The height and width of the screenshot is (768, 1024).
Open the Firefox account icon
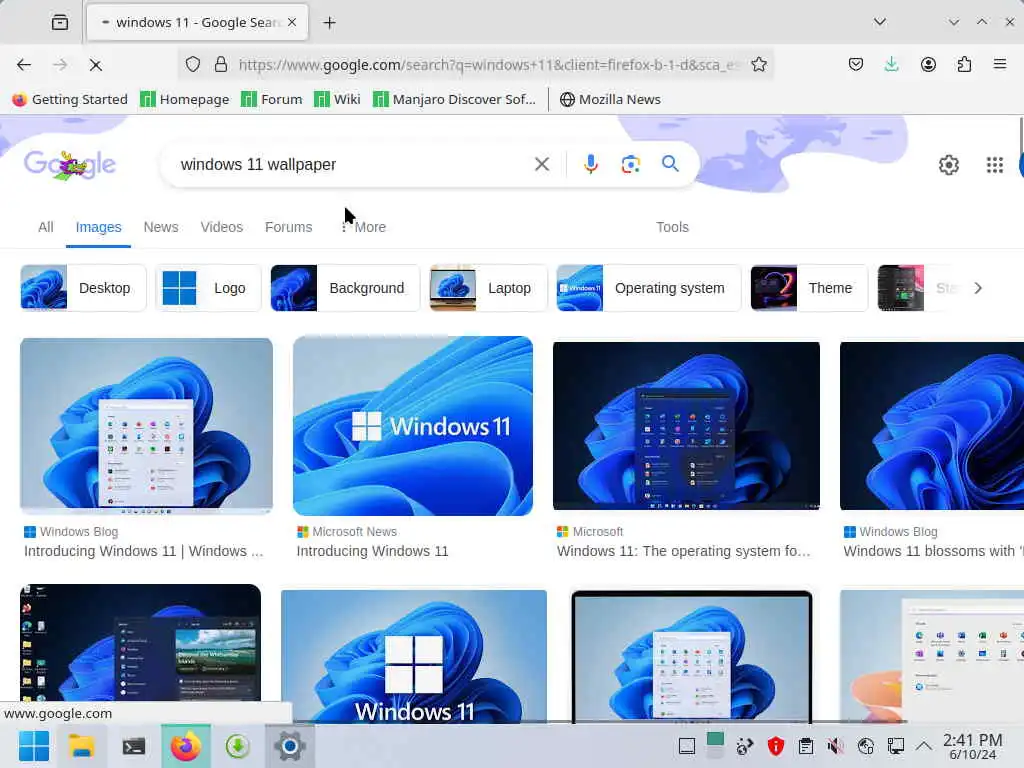pos(928,64)
